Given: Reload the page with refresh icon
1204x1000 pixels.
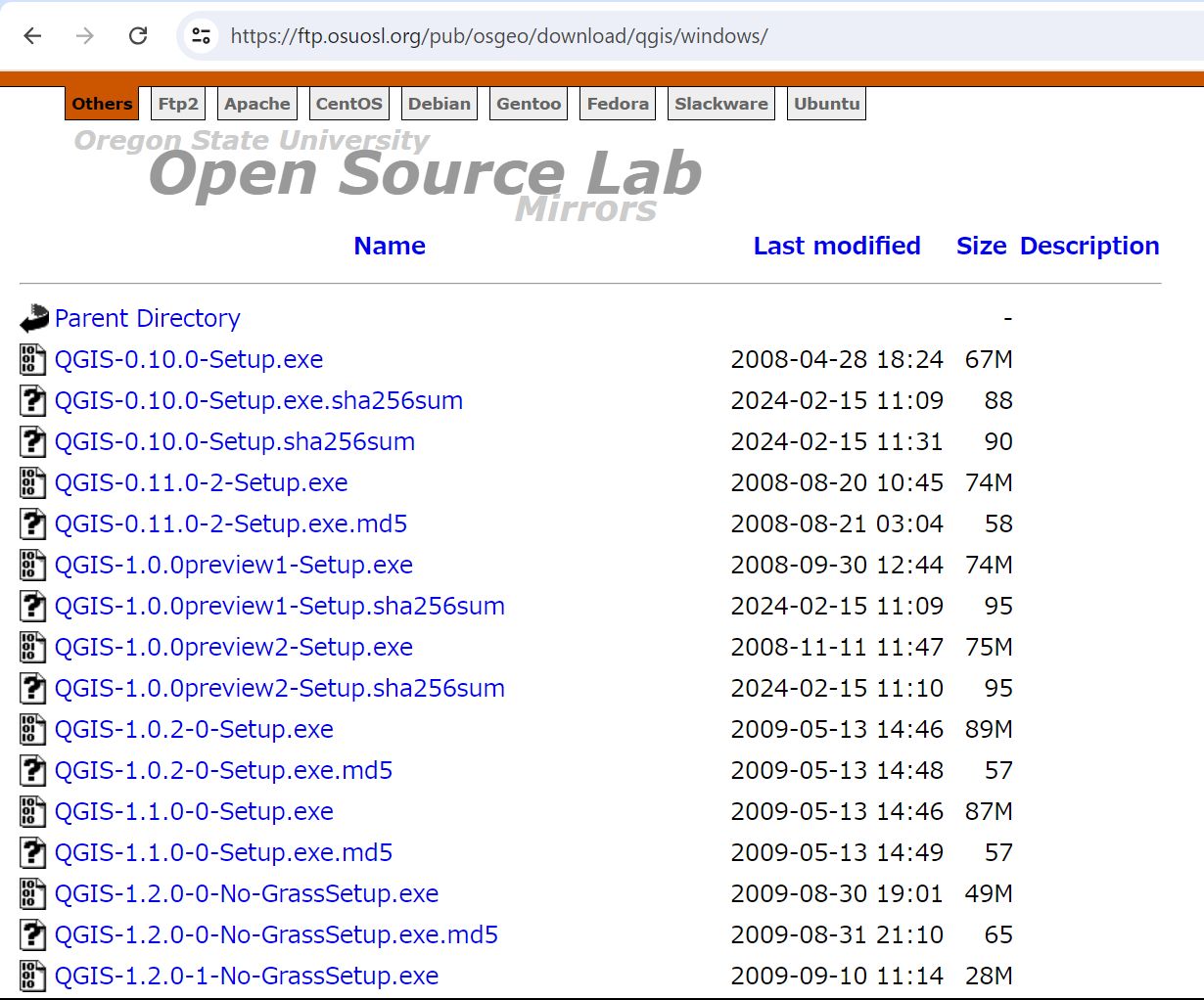Looking at the screenshot, I should [x=138, y=36].
